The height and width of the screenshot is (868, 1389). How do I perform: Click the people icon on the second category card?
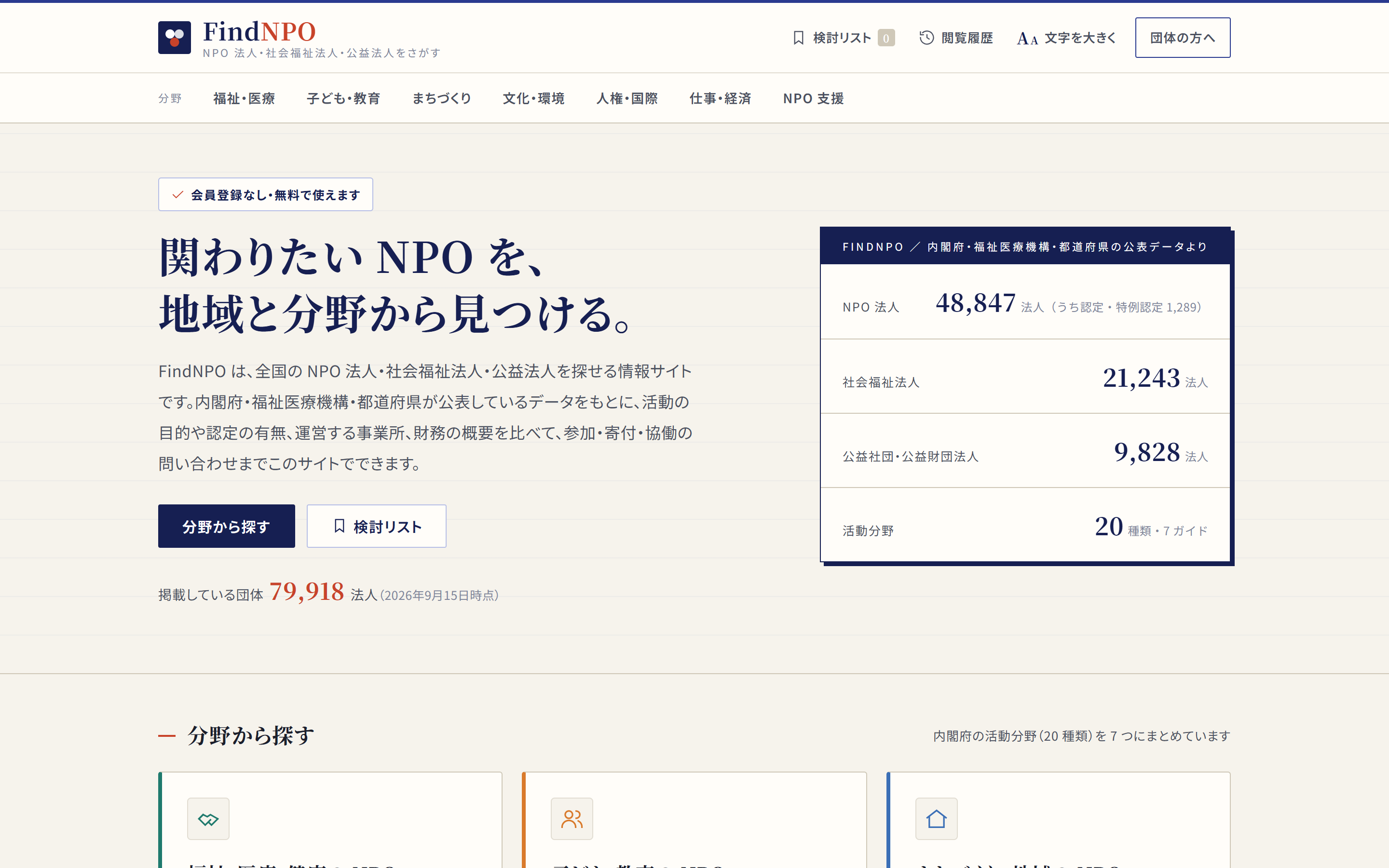[572, 819]
